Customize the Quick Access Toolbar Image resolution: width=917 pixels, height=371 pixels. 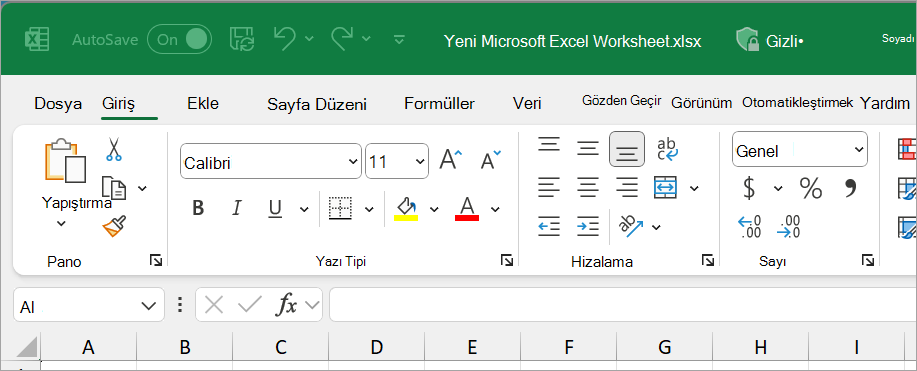point(399,40)
